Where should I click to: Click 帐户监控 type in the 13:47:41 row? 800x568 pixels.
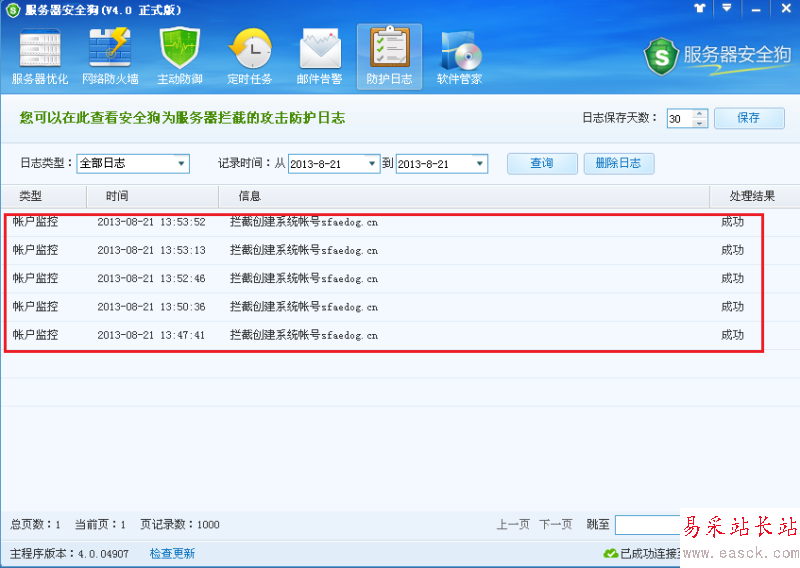(35, 335)
